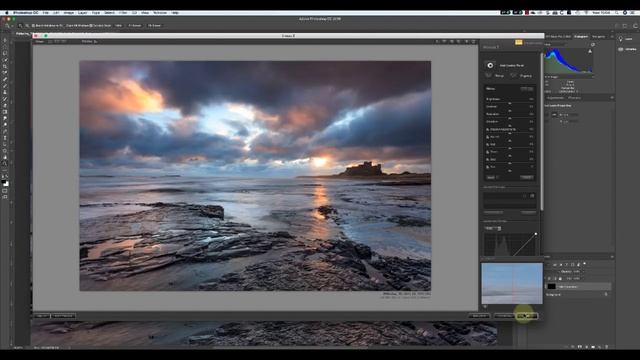
Task: Click the loupe preview thumbnail
Action: [x=512, y=283]
